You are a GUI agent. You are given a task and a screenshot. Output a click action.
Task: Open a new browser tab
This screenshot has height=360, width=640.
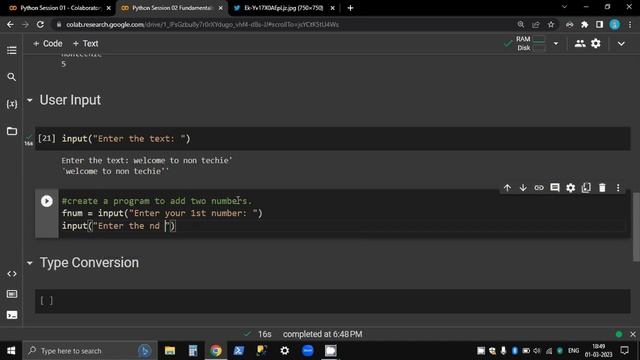(x=350, y=8)
